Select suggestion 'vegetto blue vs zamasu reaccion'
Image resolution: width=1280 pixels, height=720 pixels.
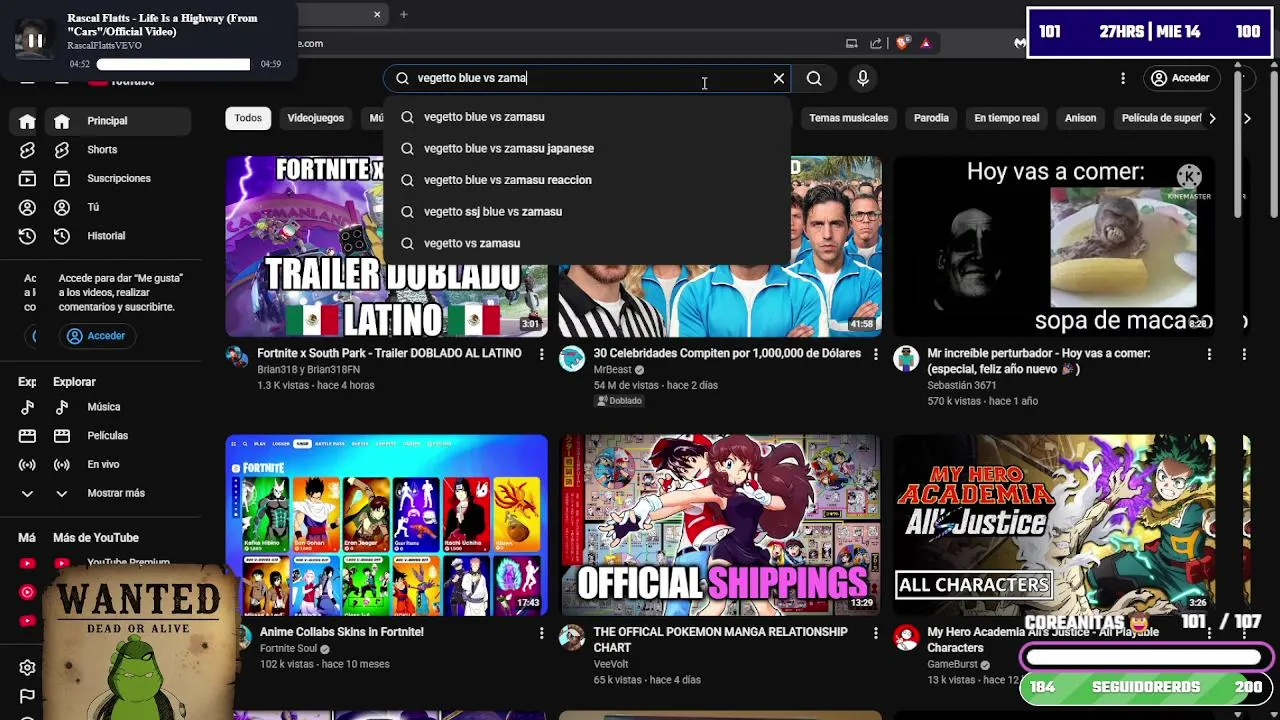(x=587, y=180)
